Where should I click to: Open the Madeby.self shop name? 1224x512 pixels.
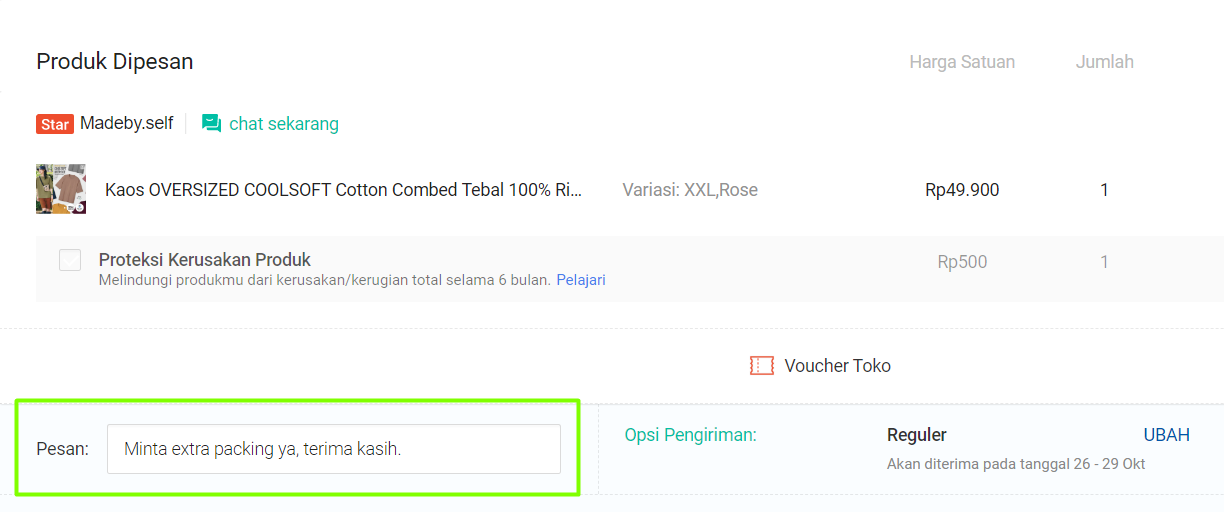tap(127, 123)
